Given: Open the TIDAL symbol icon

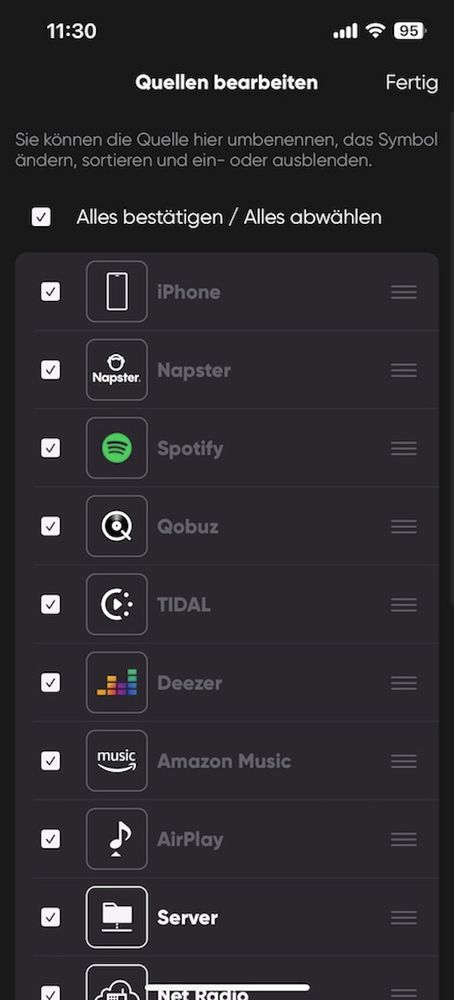Looking at the screenshot, I should 117,604.
